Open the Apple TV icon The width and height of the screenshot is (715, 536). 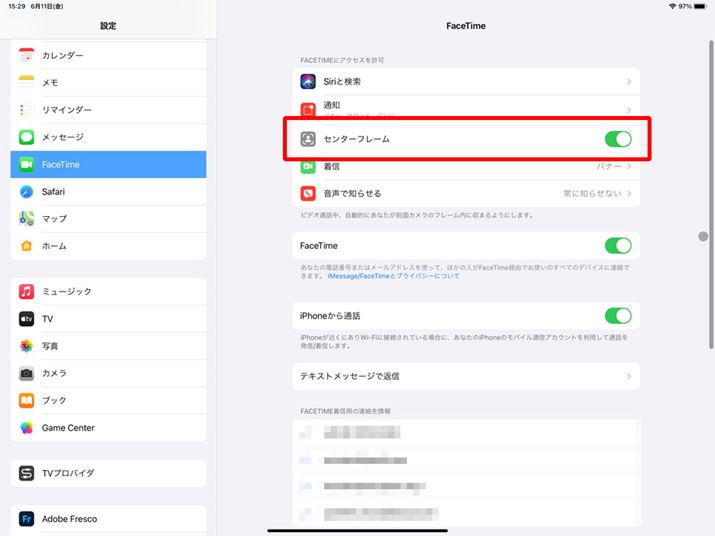(26, 319)
